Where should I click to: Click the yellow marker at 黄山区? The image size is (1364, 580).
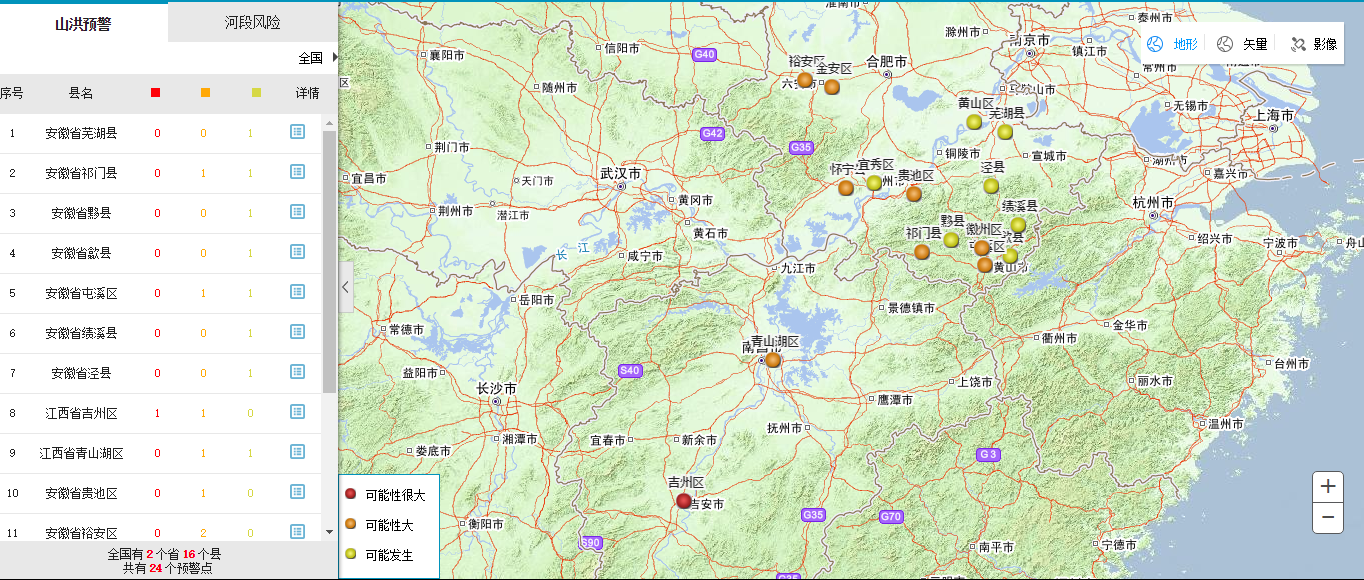[x=974, y=122]
